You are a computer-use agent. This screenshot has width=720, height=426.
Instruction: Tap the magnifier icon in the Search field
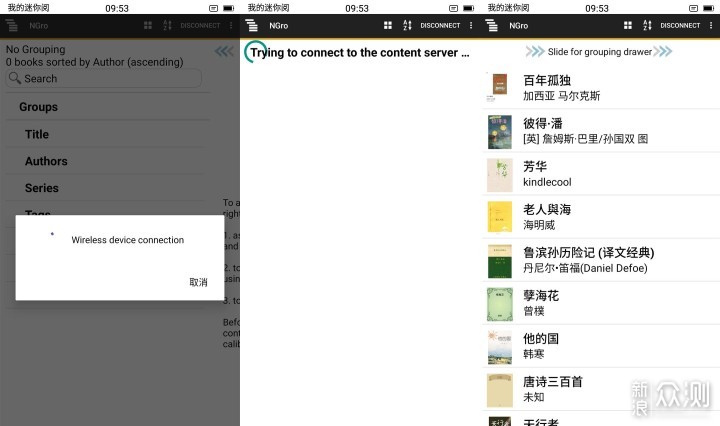pyautogui.click(x=15, y=78)
